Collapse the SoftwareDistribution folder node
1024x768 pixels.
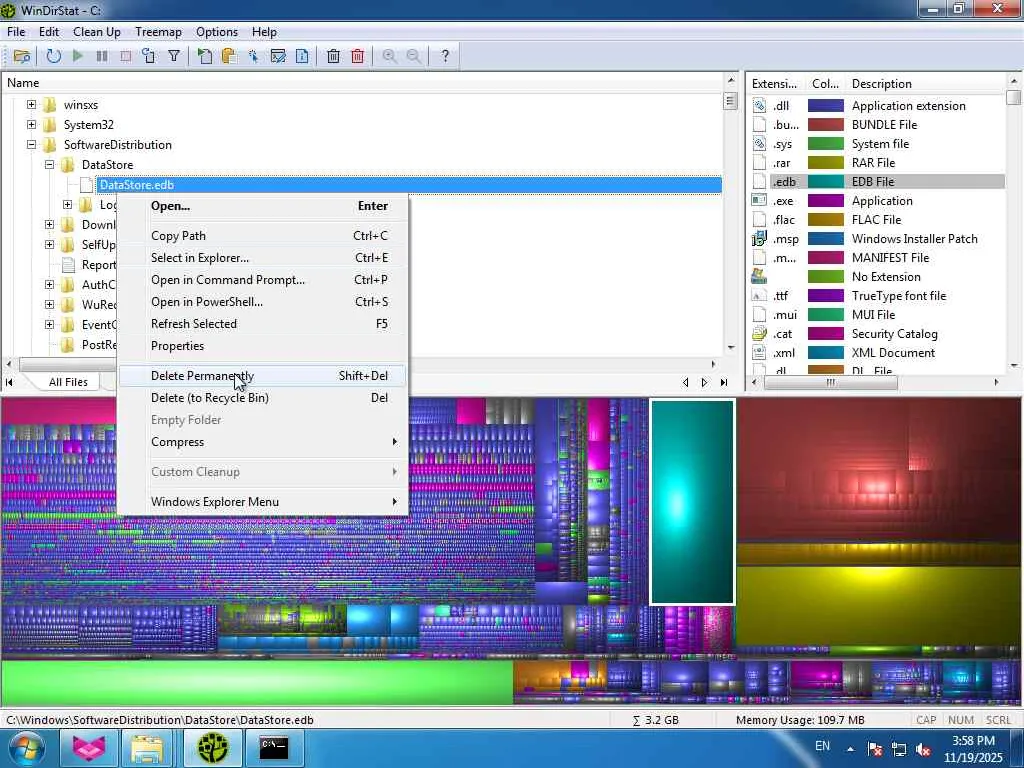(x=31, y=145)
